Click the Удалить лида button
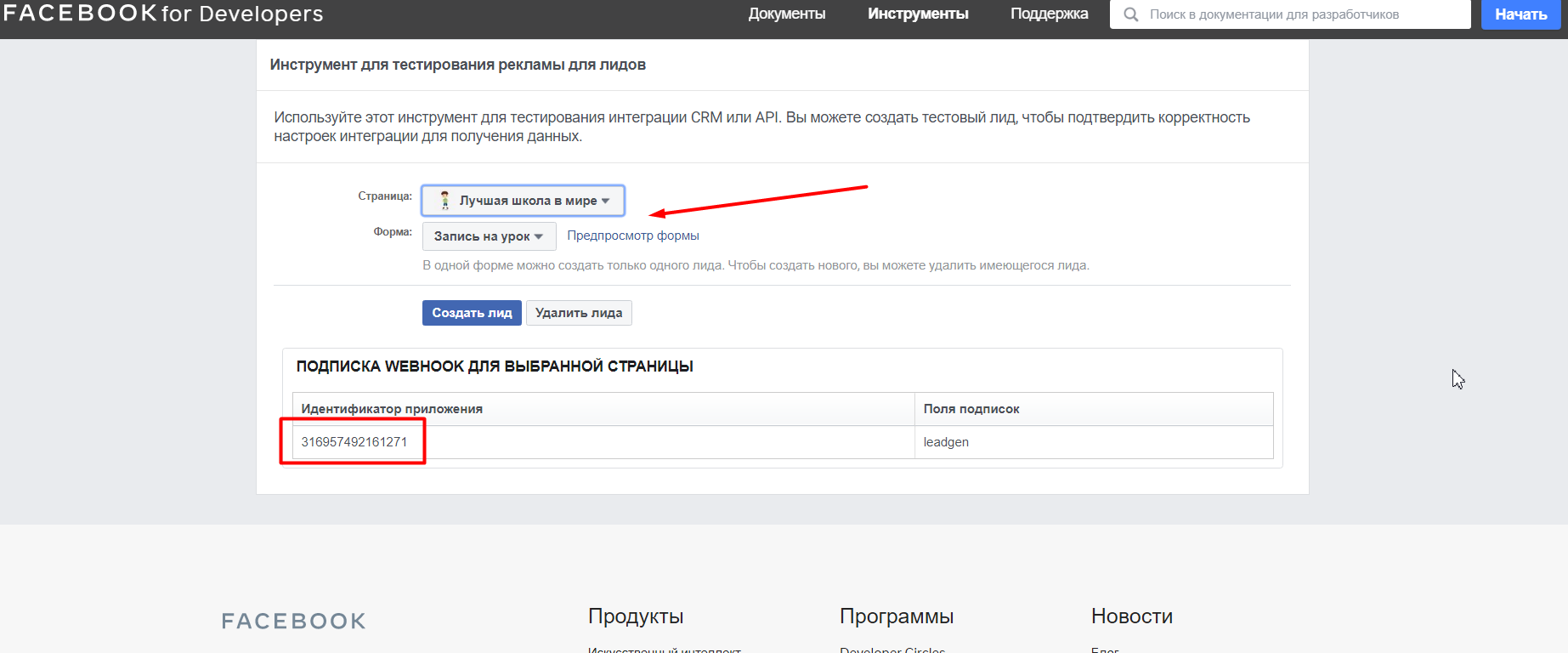Screen dimensions: 1568x653 tap(579, 313)
